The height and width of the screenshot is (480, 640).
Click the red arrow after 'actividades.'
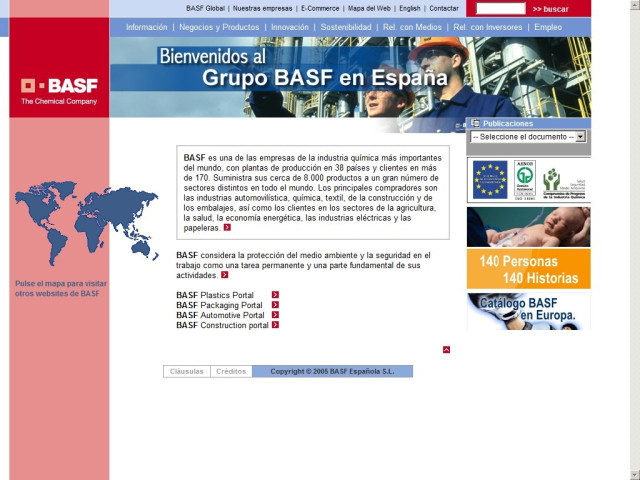(x=224, y=275)
